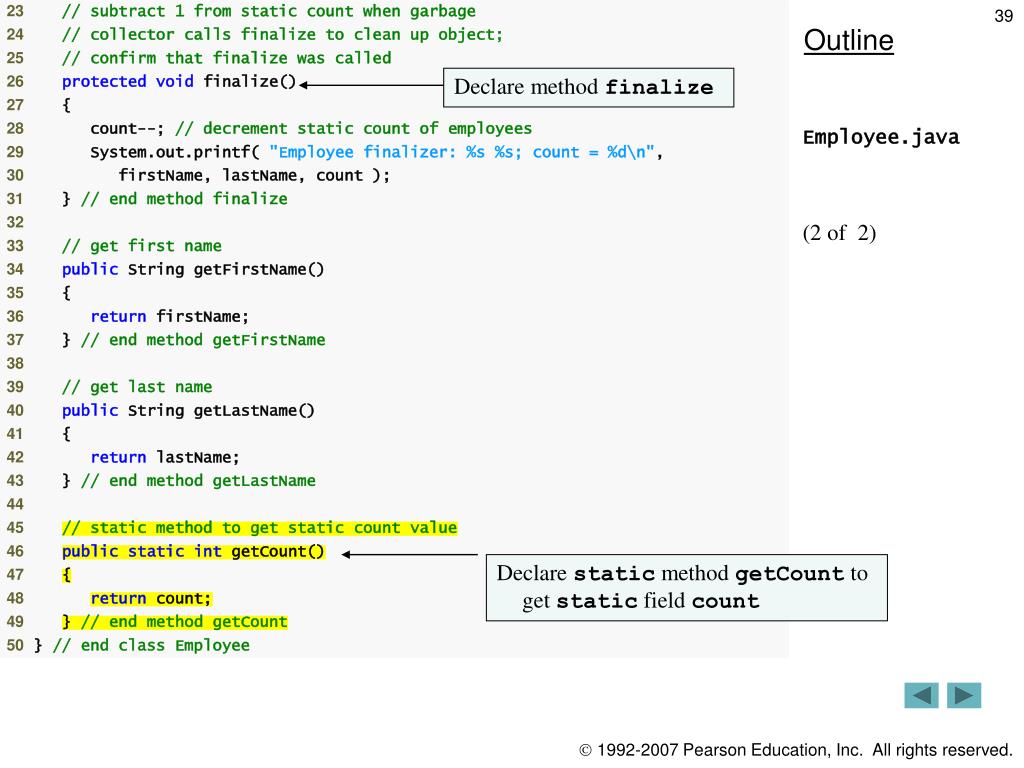Image resolution: width=1024 pixels, height=768 pixels.
Task: Click comment "// end method getLastName"
Action: pos(198,481)
